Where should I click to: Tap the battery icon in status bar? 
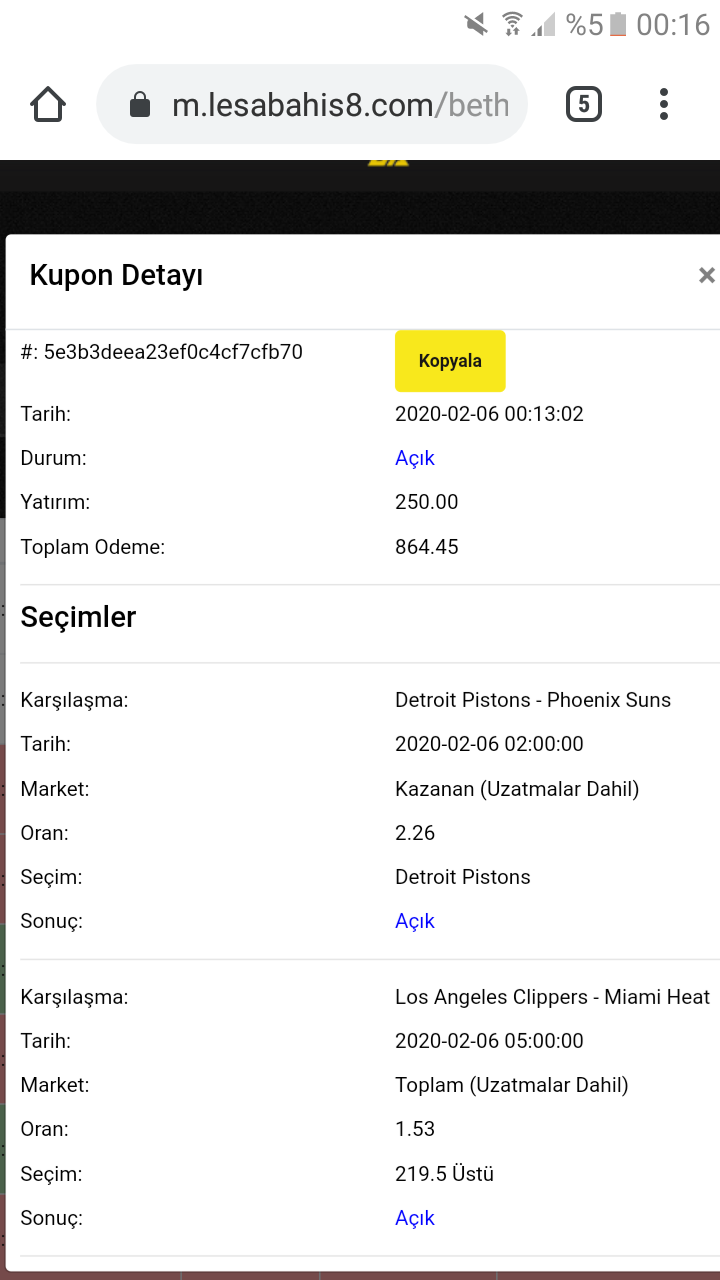(x=618, y=24)
